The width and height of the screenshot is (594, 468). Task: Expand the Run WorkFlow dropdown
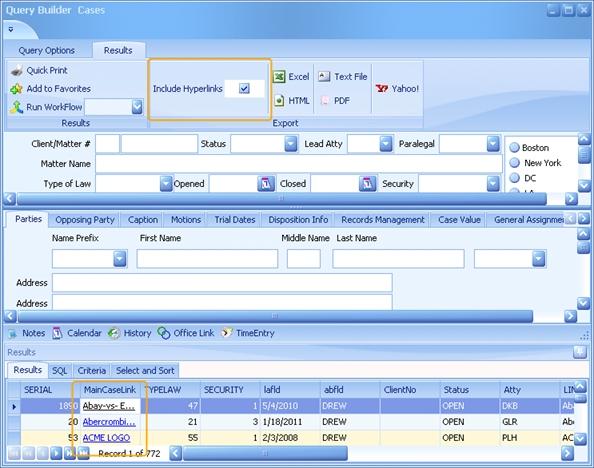tap(137, 107)
